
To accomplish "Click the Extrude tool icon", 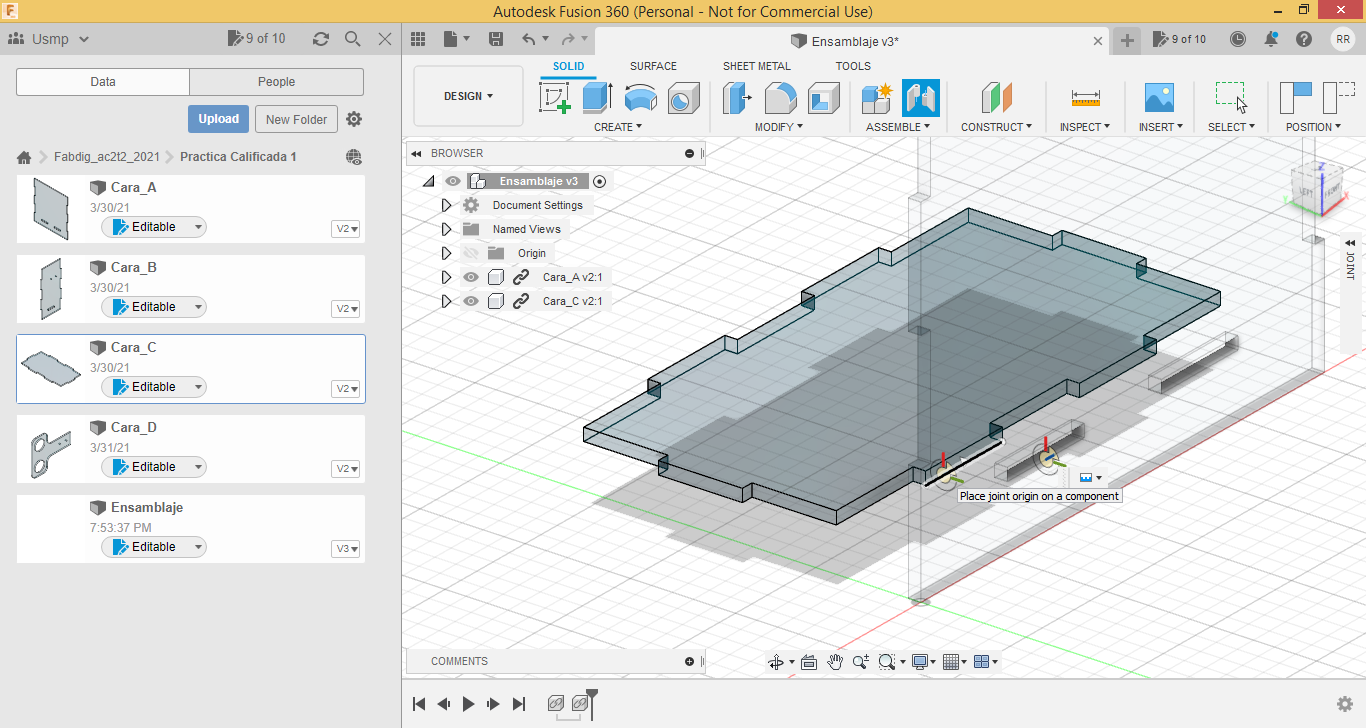I will click(x=597, y=98).
